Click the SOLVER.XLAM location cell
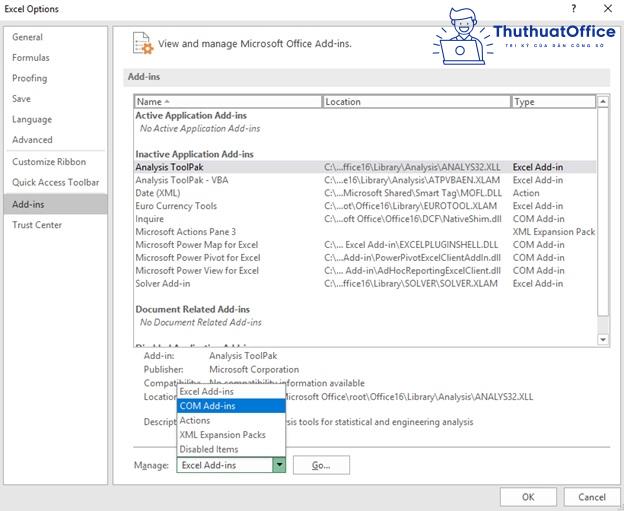The height and width of the screenshot is (511, 624). [x=411, y=284]
